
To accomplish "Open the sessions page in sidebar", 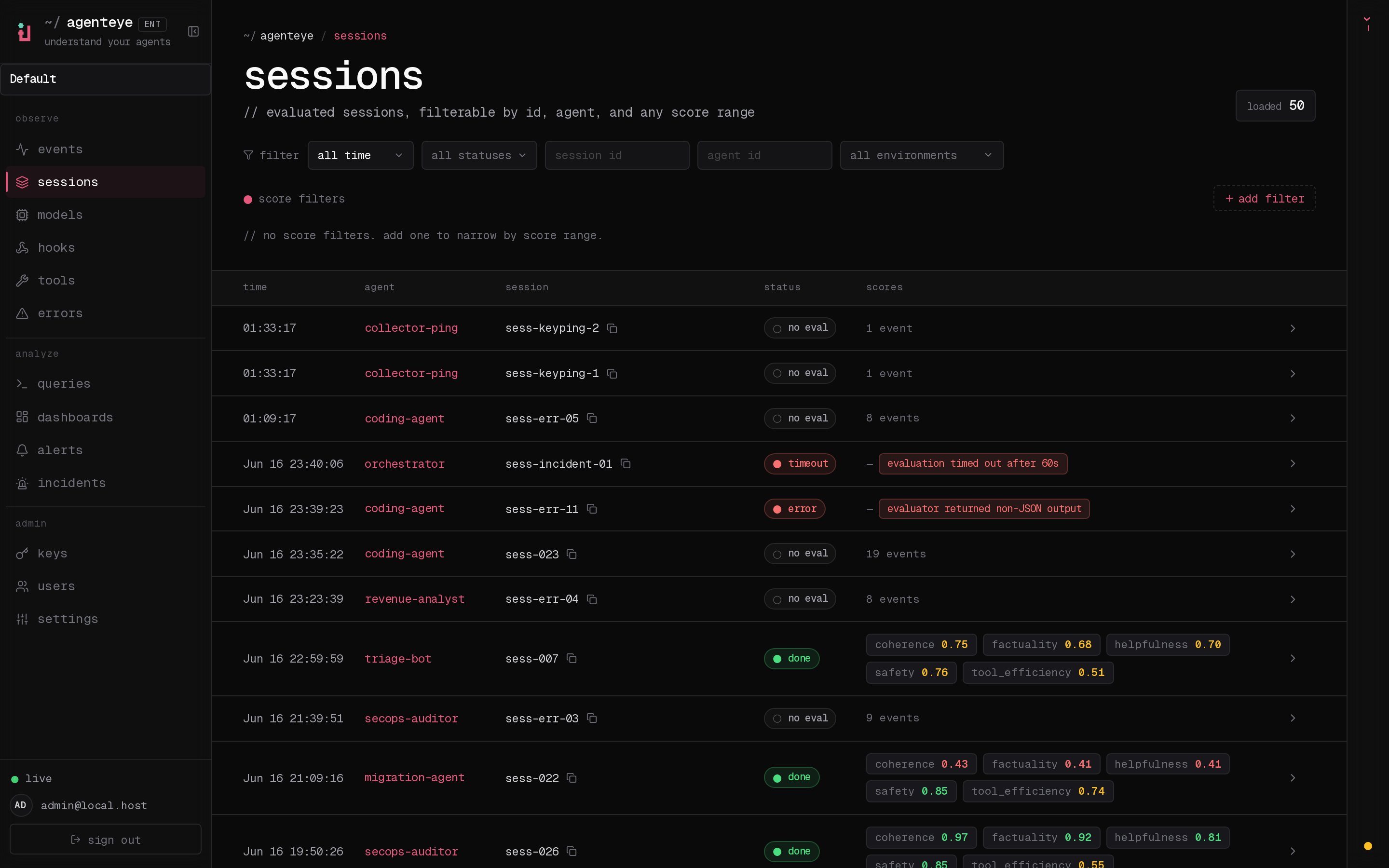I will tap(106, 182).
